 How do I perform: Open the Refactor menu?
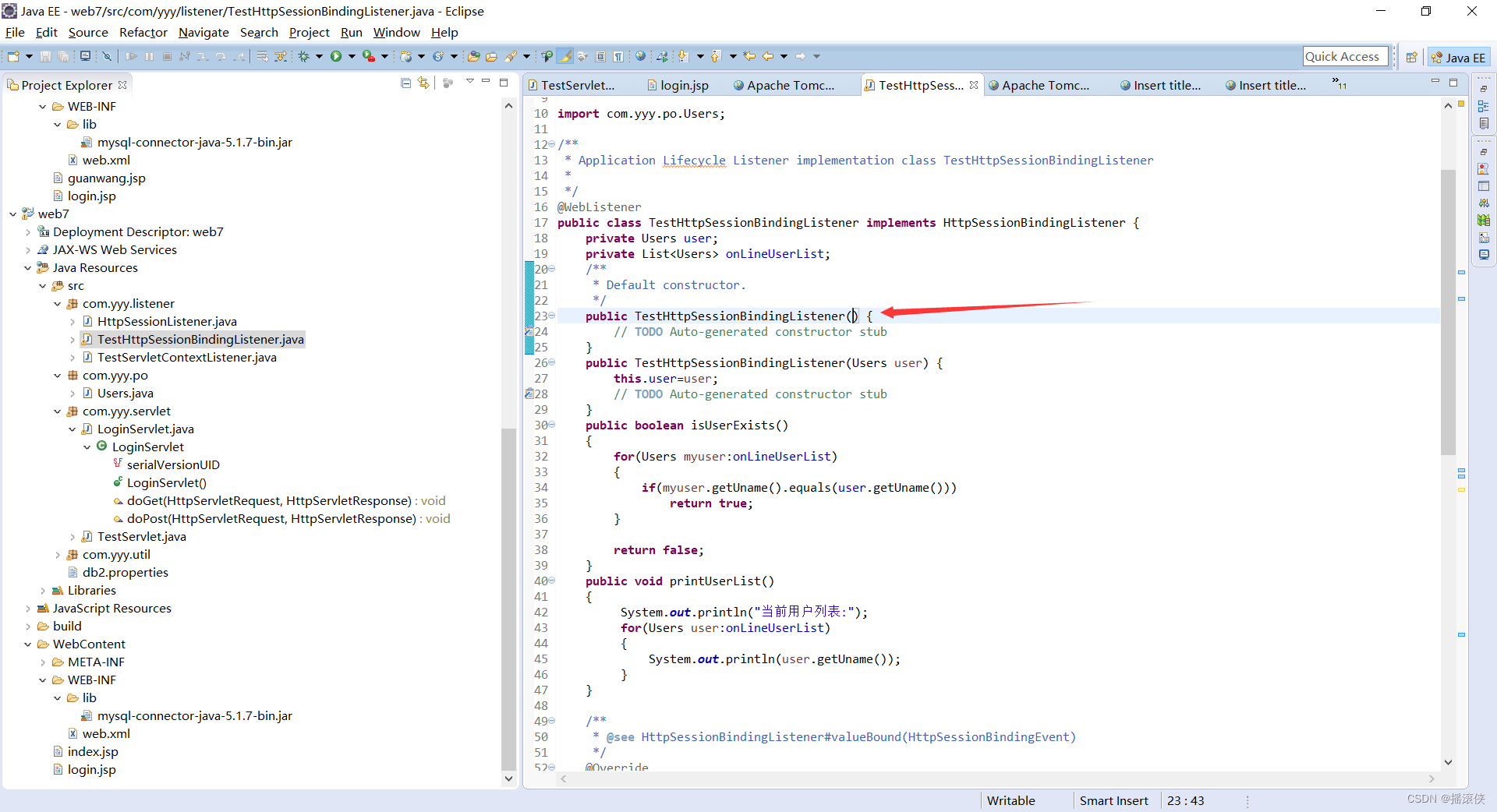pyautogui.click(x=143, y=33)
